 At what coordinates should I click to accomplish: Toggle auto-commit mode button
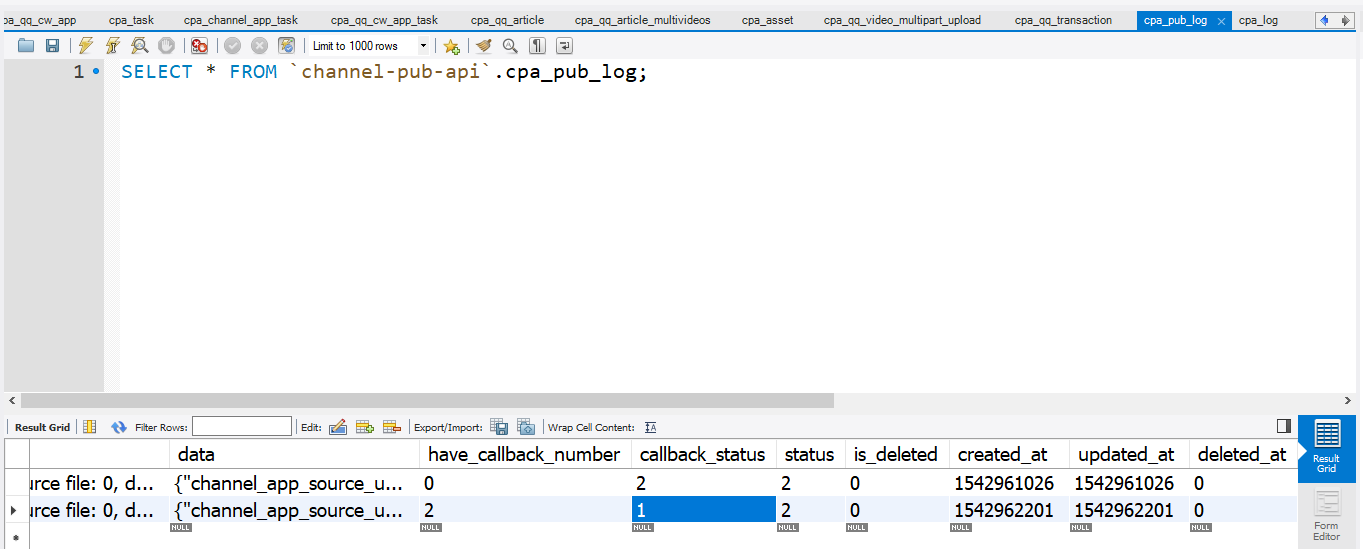click(287, 46)
